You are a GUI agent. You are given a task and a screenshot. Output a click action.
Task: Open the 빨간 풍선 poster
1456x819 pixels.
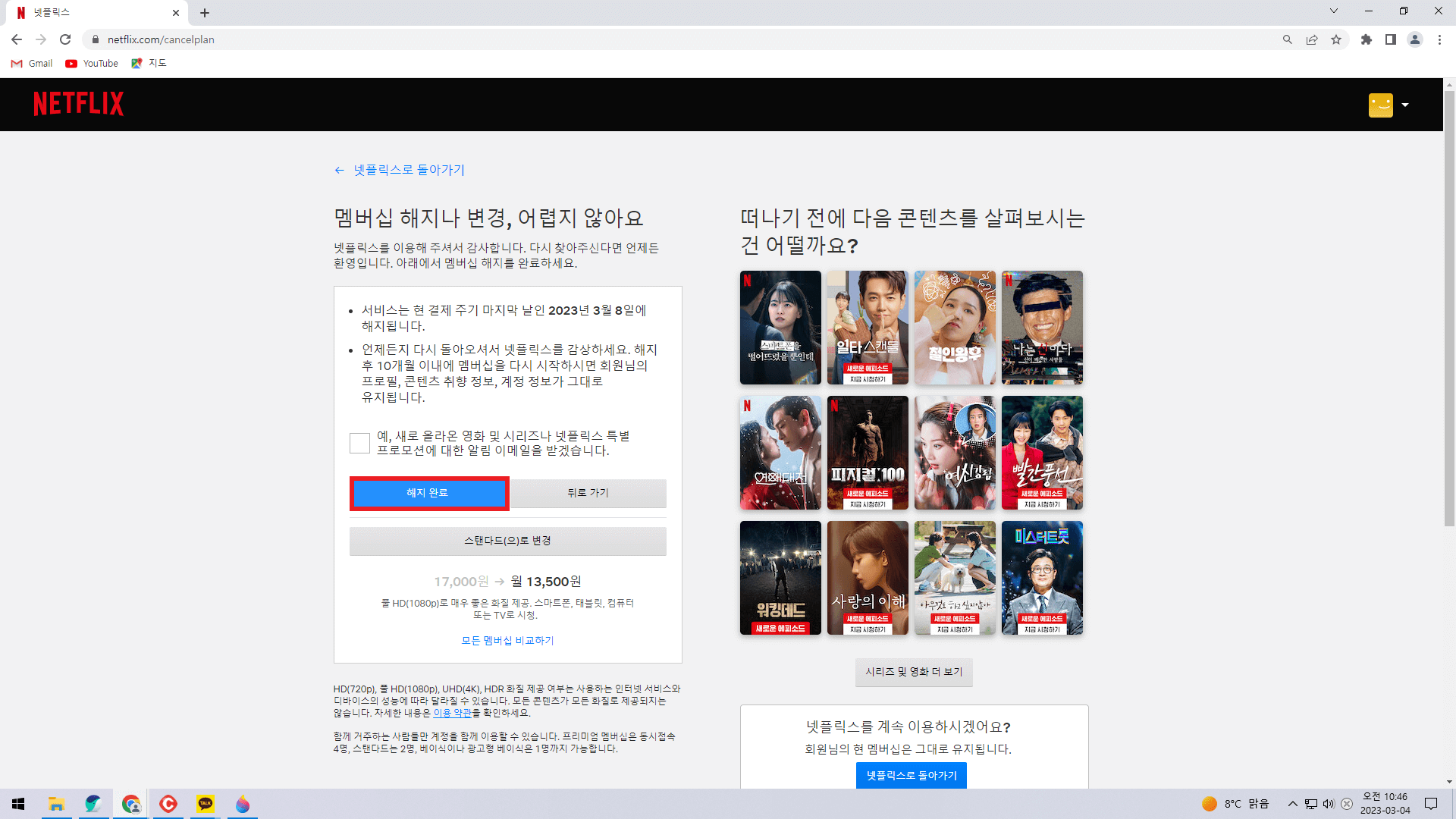click(1042, 453)
